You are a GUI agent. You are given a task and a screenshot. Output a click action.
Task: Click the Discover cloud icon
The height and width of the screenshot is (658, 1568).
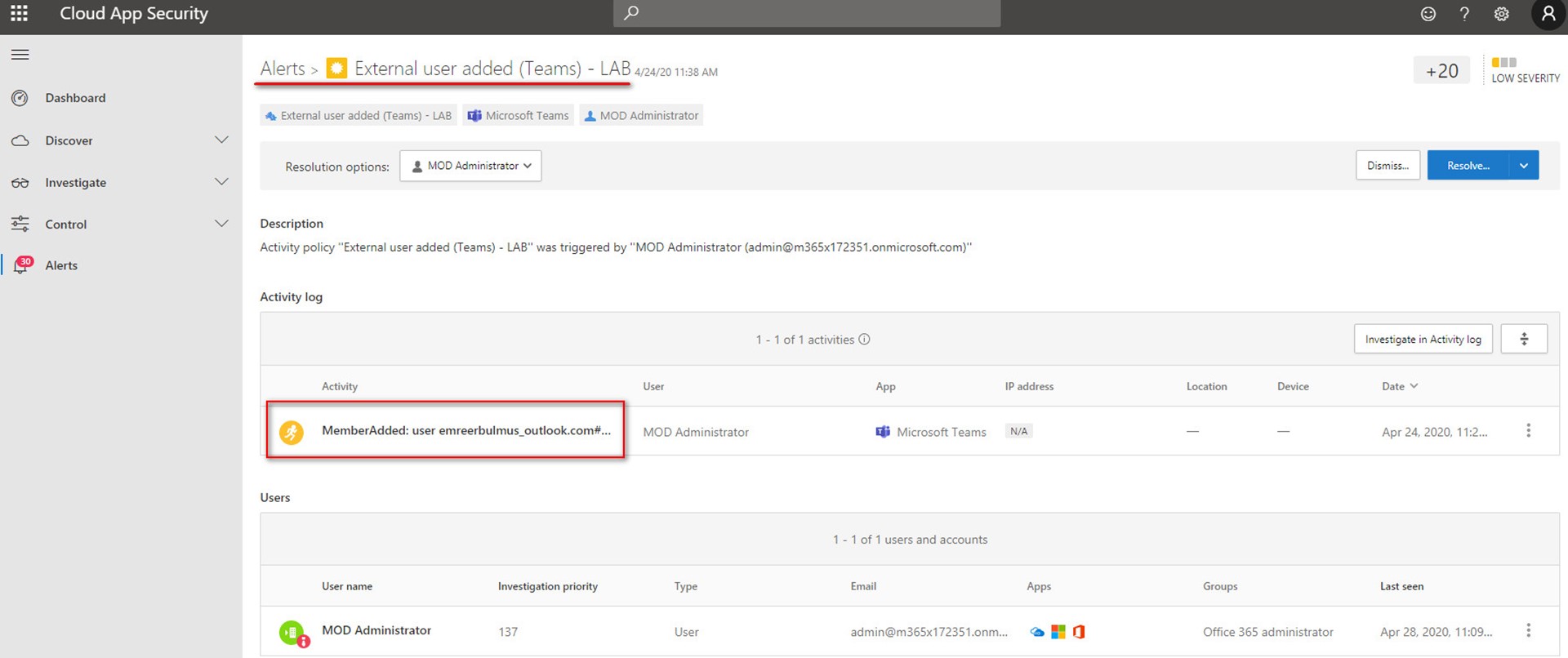click(x=20, y=140)
